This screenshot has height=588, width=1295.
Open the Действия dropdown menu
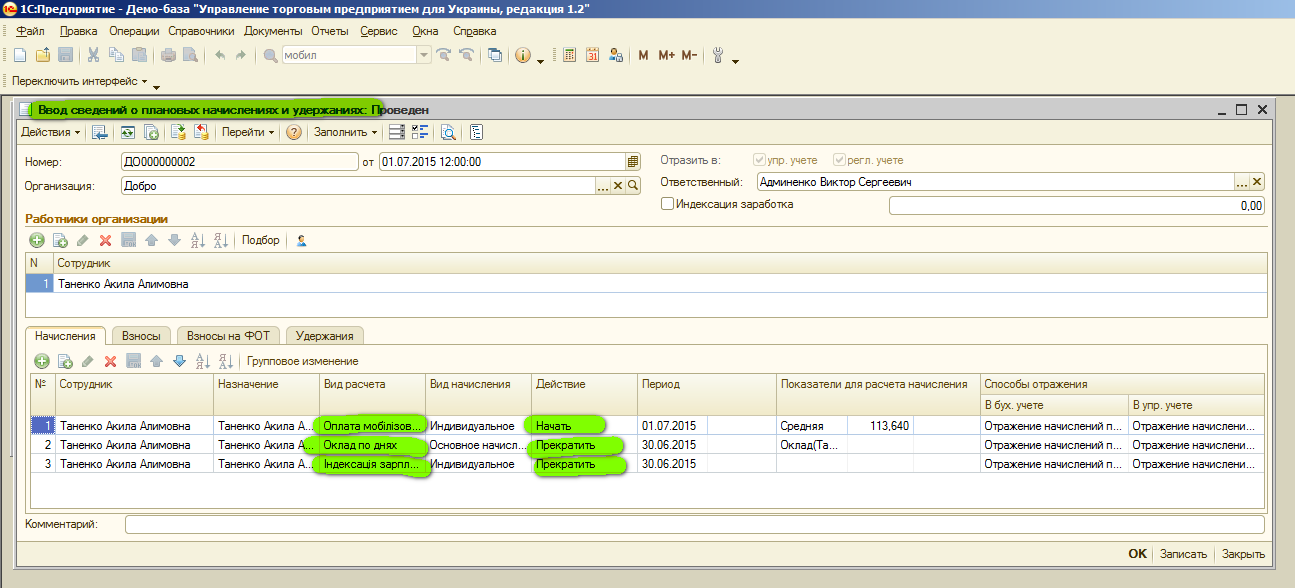point(51,131)
